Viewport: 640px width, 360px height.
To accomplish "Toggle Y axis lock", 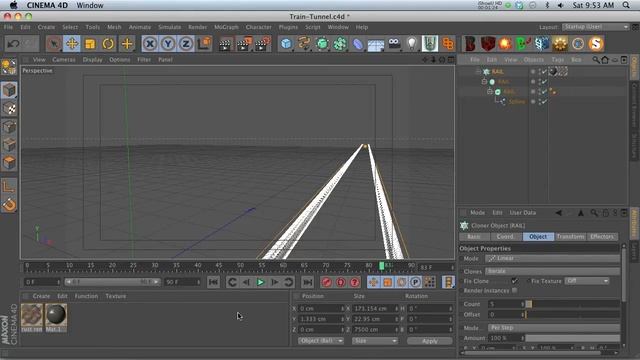I will [x=168, y=44].
